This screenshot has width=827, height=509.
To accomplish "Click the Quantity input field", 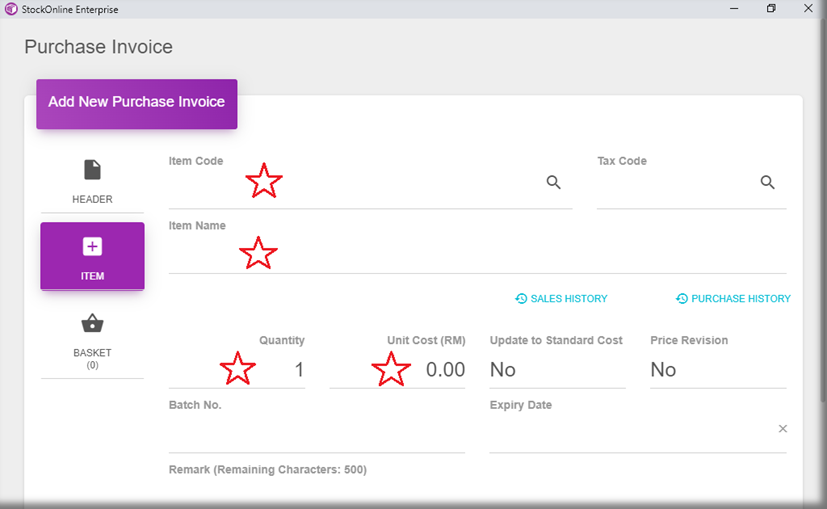I will coord(237,370).
